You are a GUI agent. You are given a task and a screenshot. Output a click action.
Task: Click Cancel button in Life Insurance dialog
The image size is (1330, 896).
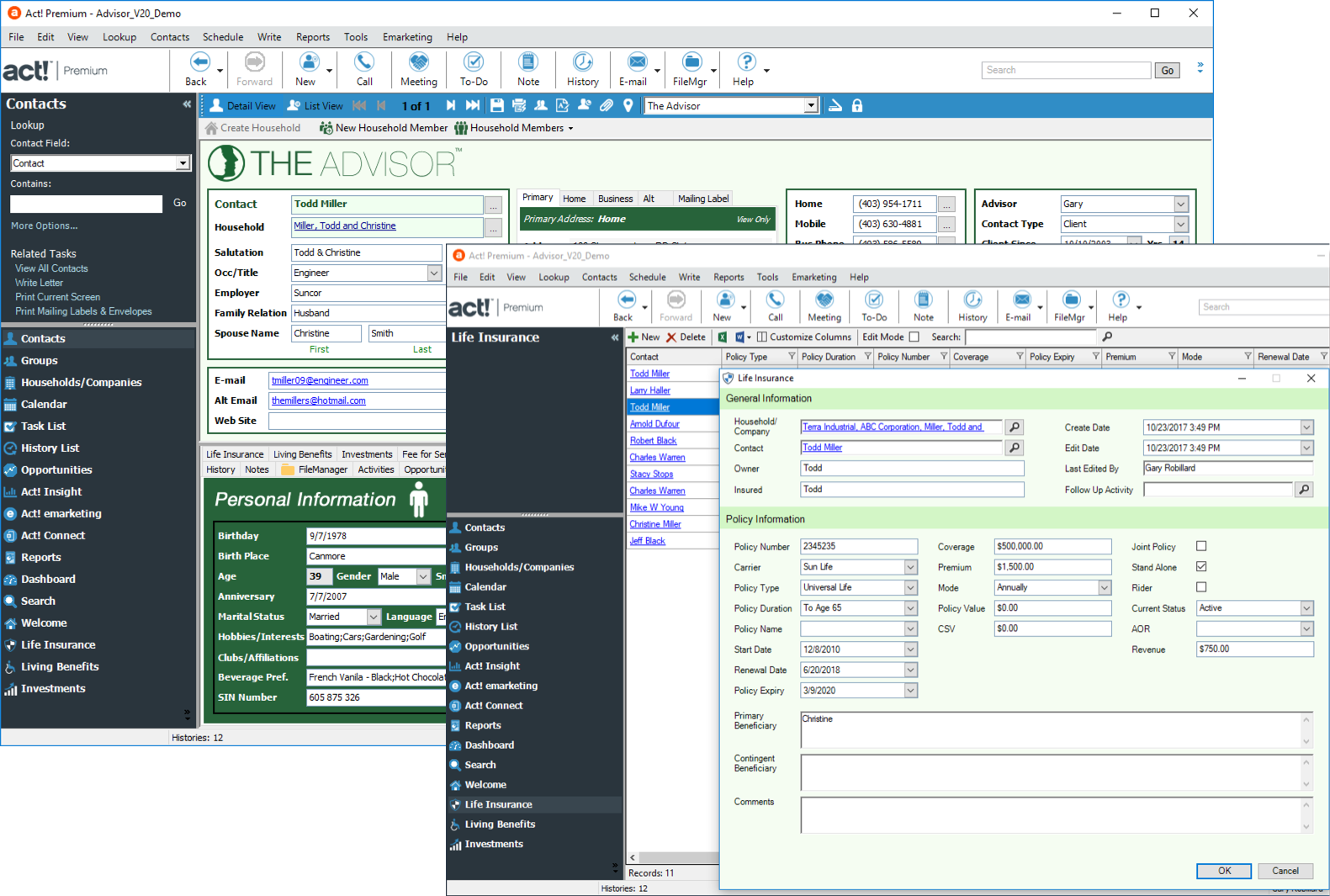point(1285,871)
